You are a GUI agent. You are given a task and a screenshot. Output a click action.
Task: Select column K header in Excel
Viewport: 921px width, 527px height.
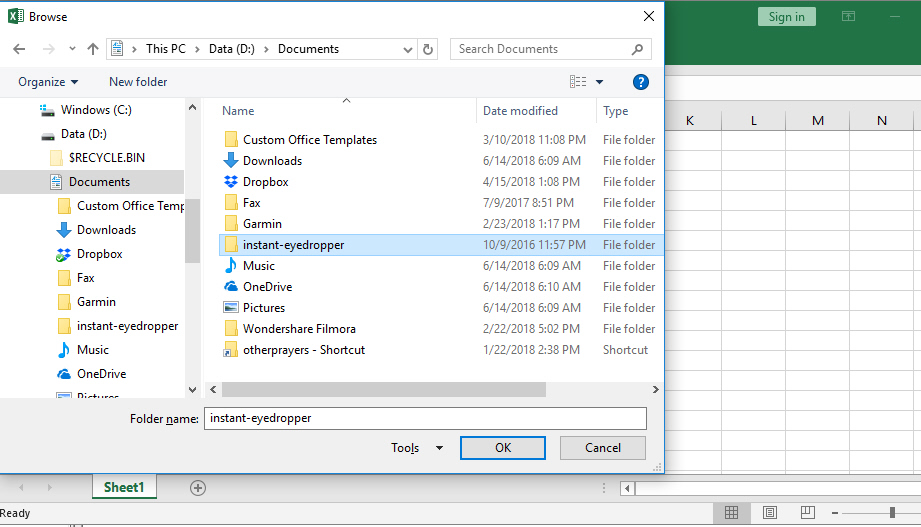tap(690, 120)
